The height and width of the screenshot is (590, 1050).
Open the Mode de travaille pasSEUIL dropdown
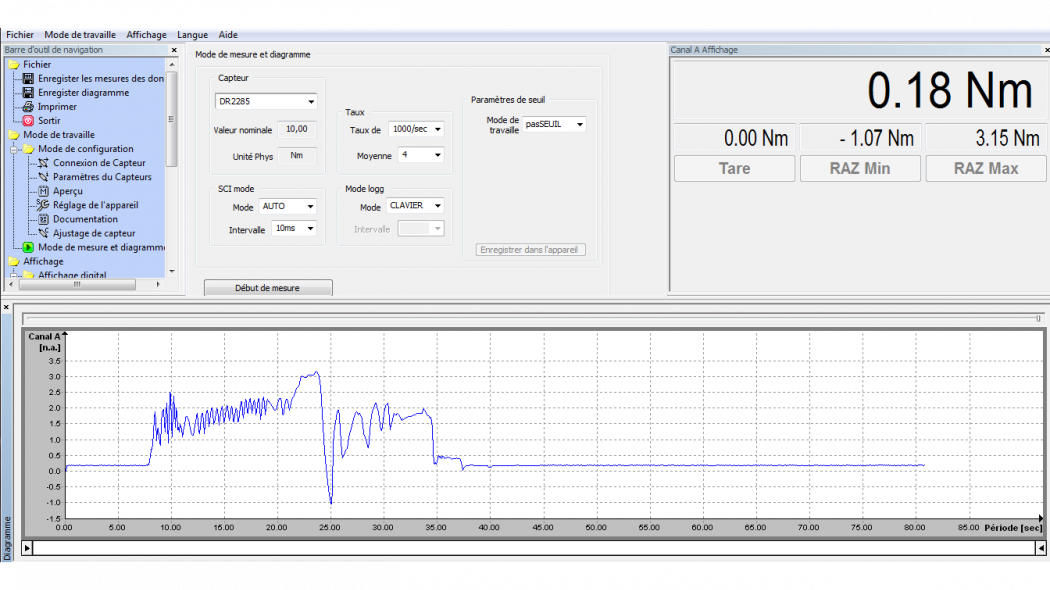[580, 125]
